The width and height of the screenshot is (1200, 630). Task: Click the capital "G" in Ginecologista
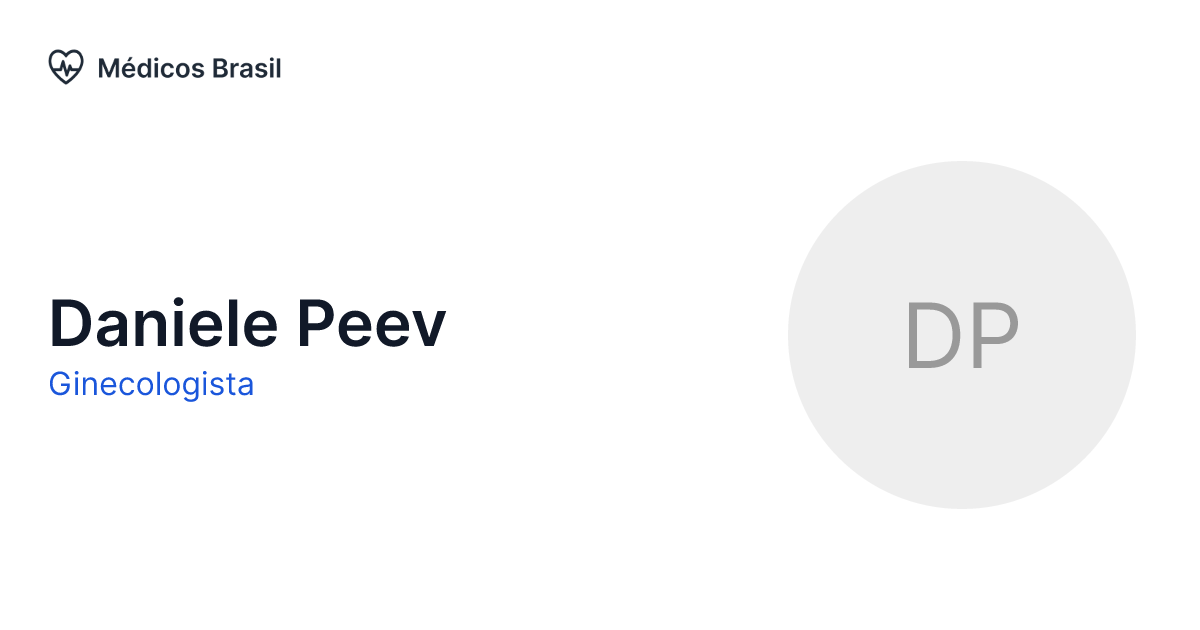60,384
